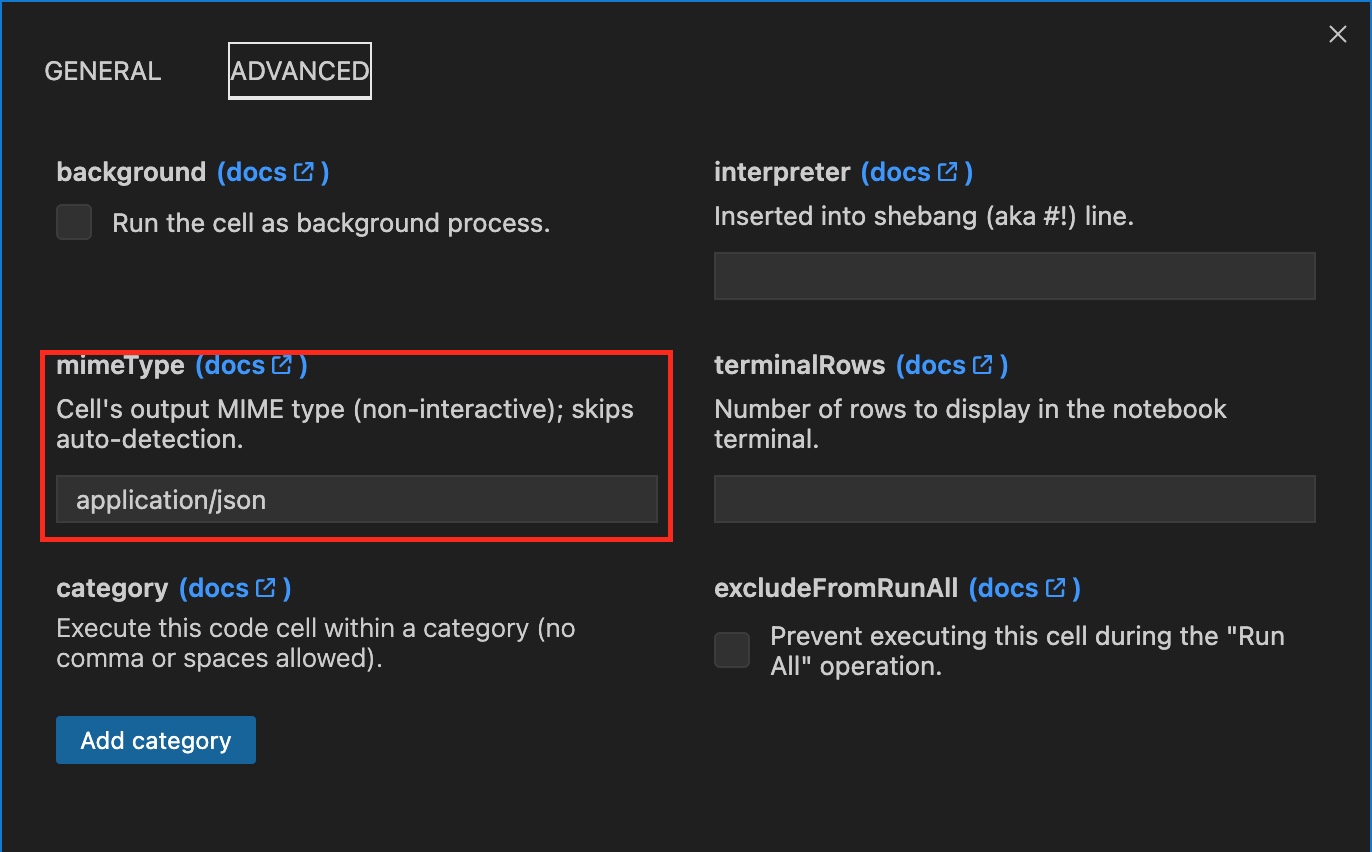Open the 'docs' text link for excludeFromRunAll

[1008, 588]
